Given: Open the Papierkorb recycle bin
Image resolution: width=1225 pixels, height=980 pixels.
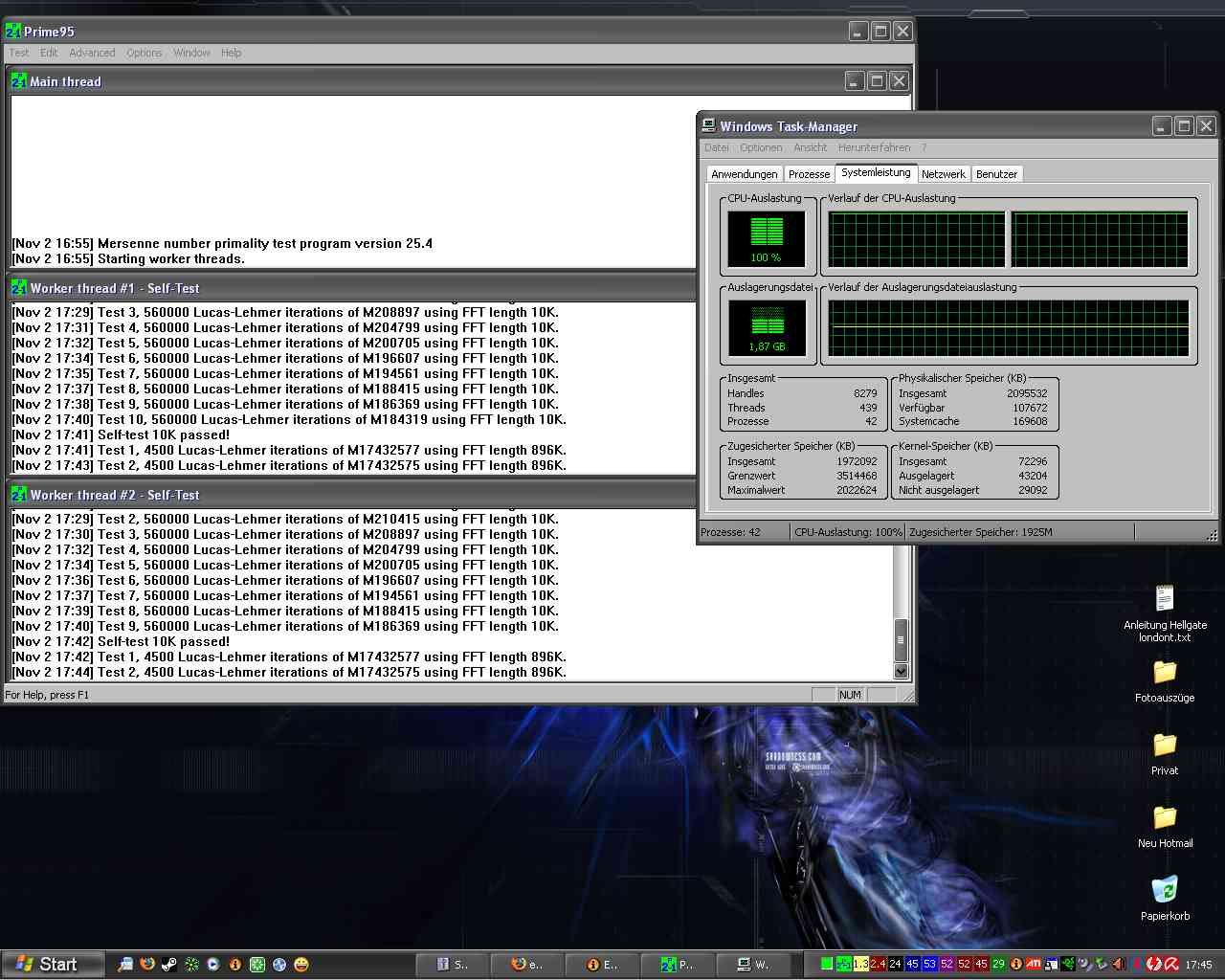Looking at the screenshot, I should pyautogui.click(x=1165, y=899).
